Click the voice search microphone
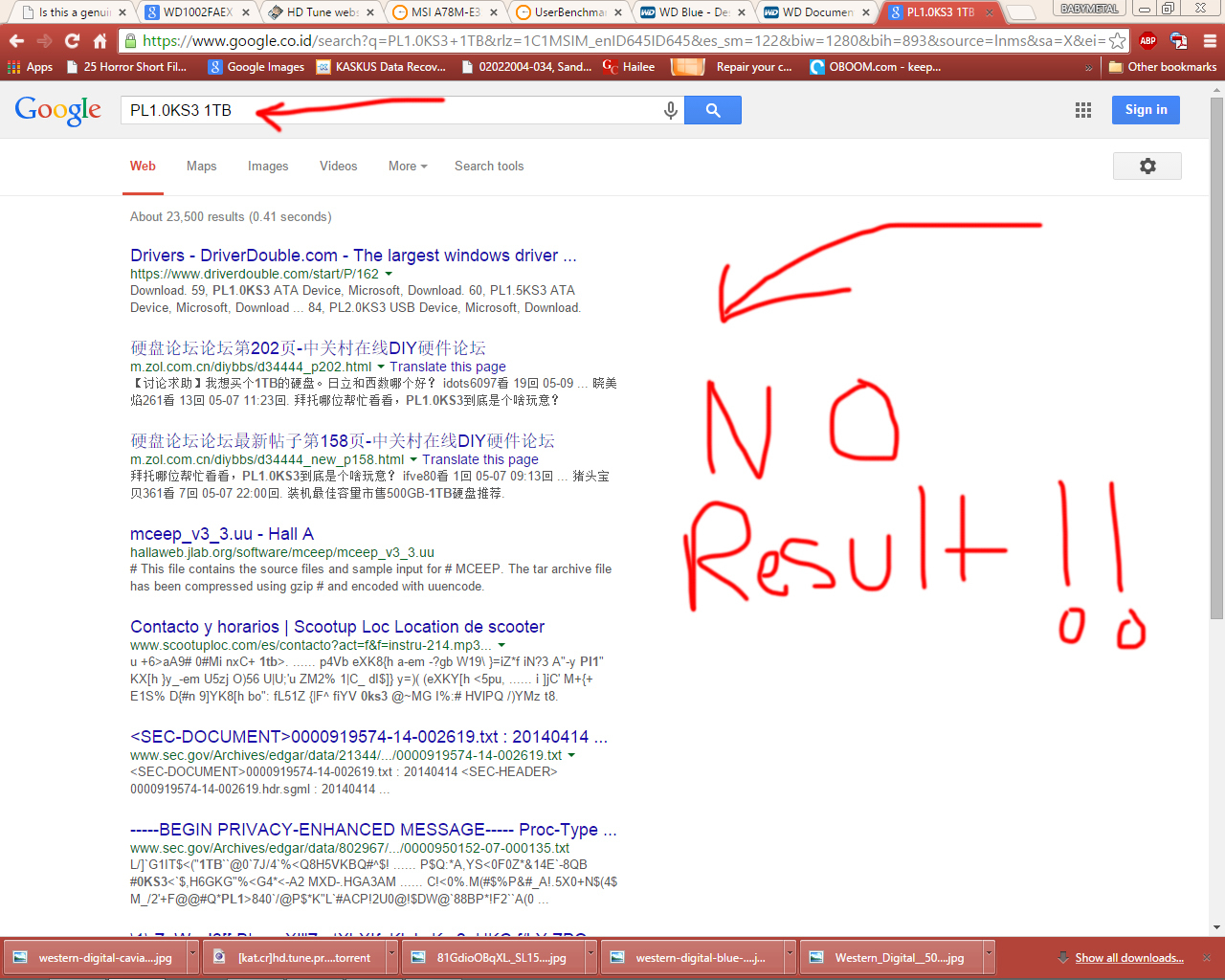The image size is (1225, 980). pyautogui.click(x=671, y=110)
